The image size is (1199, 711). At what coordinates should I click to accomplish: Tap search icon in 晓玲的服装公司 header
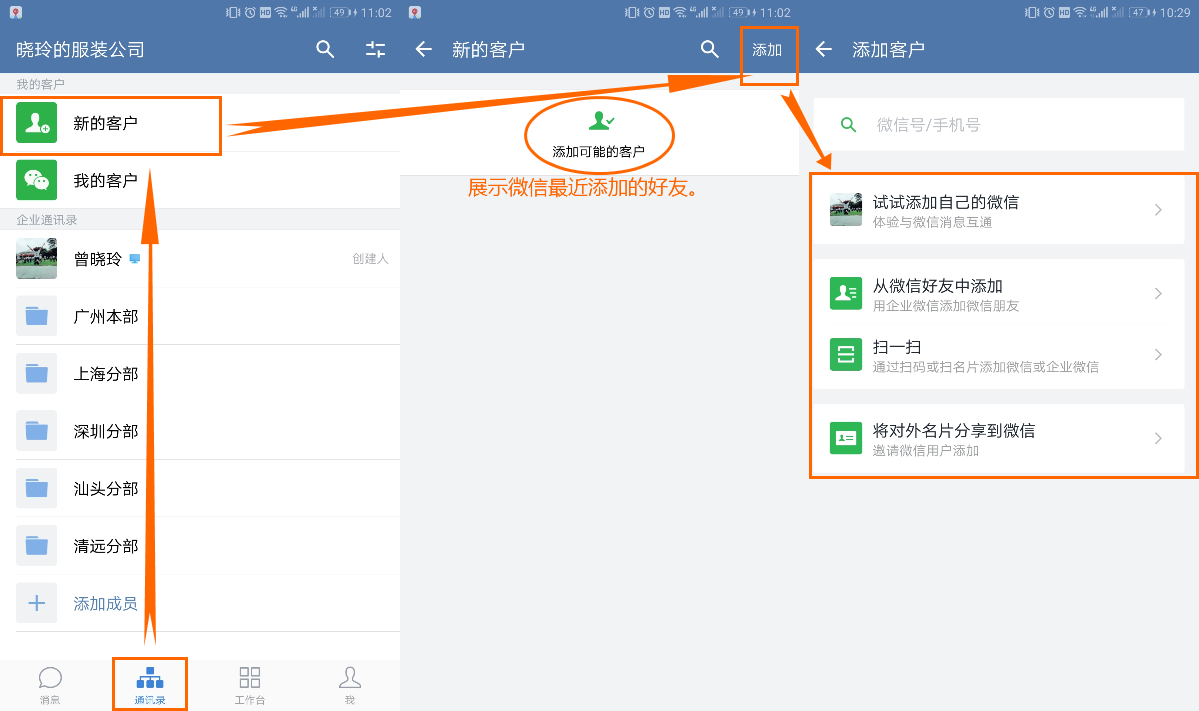pyautogui.click(x=325, y=50)
